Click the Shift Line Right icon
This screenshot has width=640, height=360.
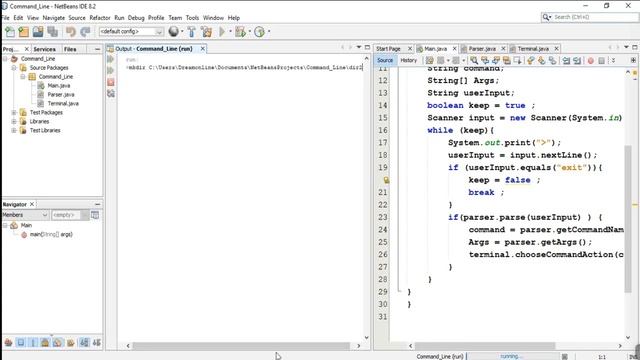pos(577,60)
